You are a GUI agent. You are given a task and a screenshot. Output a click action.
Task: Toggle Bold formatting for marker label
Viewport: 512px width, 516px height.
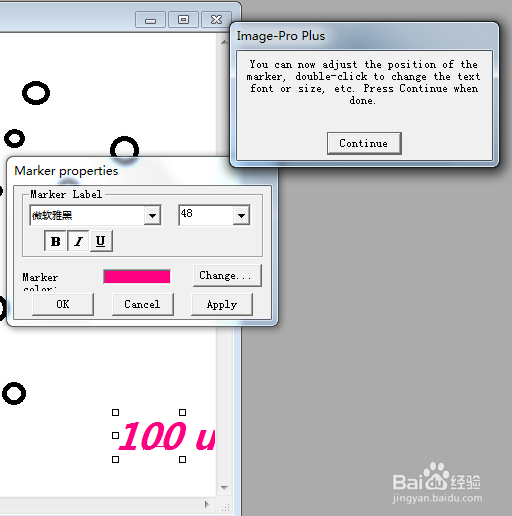[55, 241]
